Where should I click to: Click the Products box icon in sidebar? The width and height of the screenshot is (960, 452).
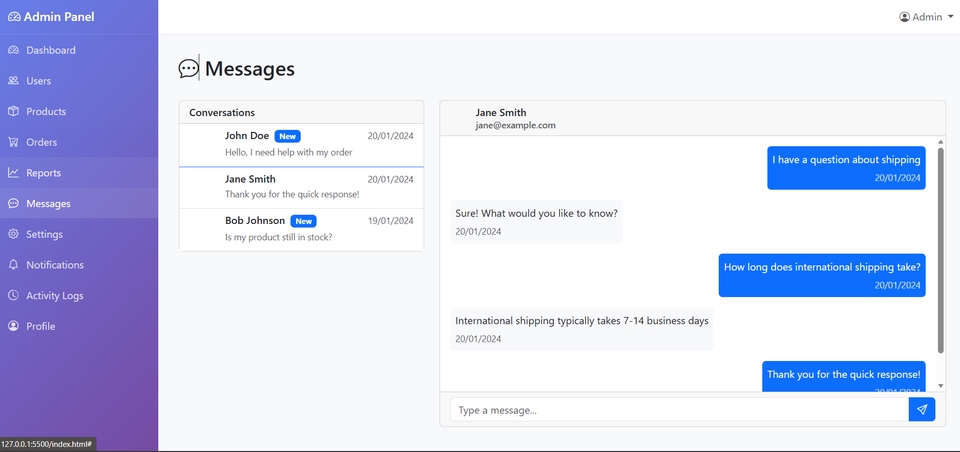[14, 112]
